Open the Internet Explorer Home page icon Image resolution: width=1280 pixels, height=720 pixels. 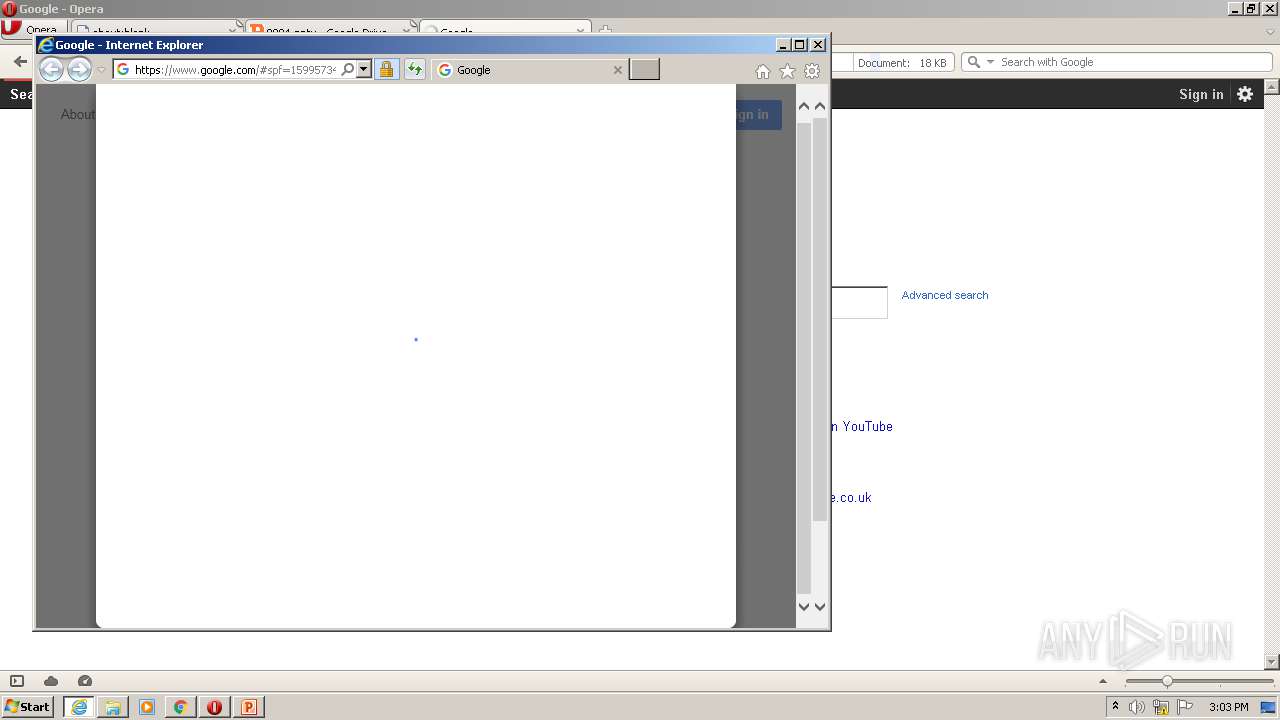point(763,71)
